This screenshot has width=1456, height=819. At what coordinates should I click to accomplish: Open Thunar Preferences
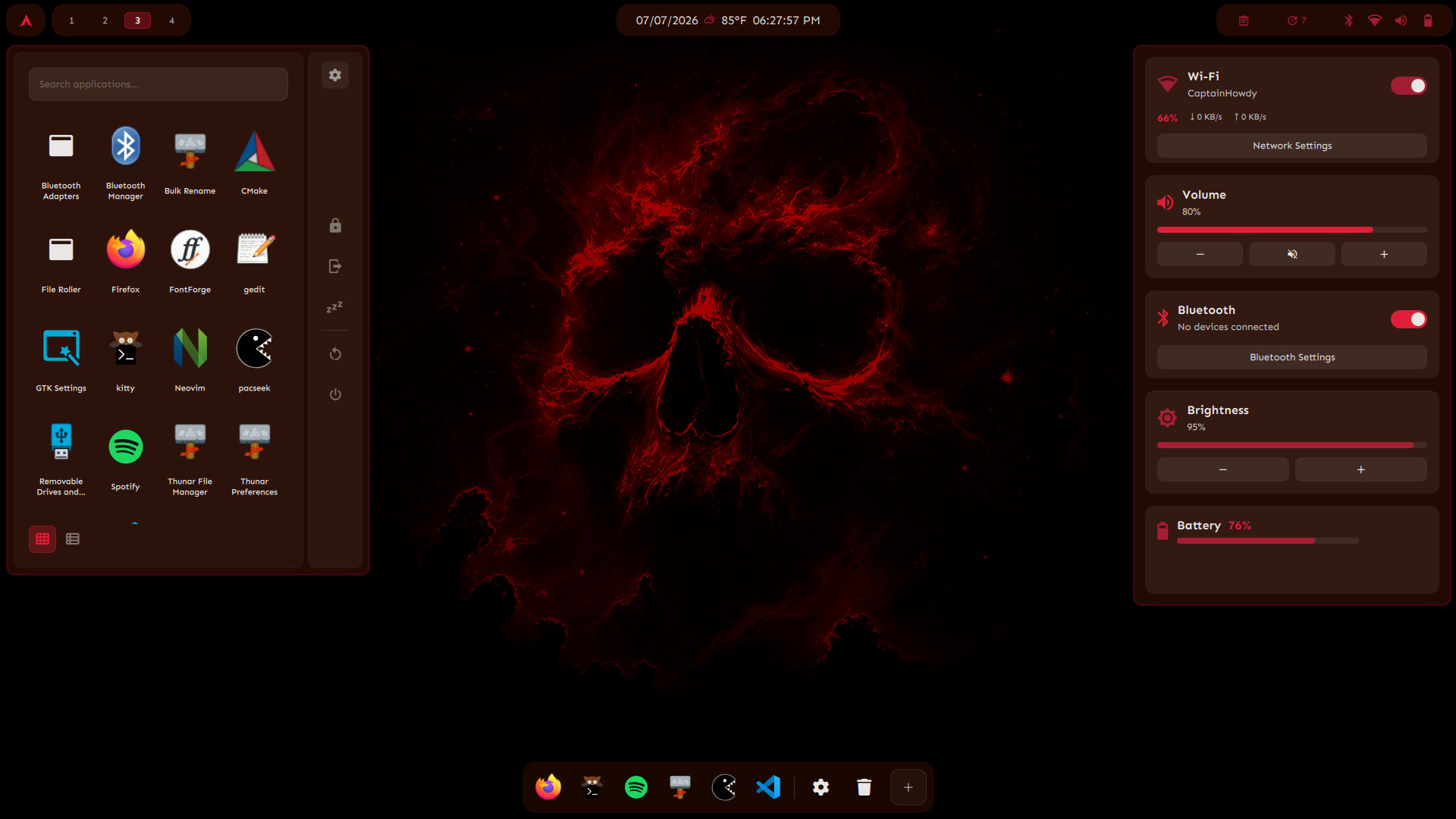click(x=254, y=459)
